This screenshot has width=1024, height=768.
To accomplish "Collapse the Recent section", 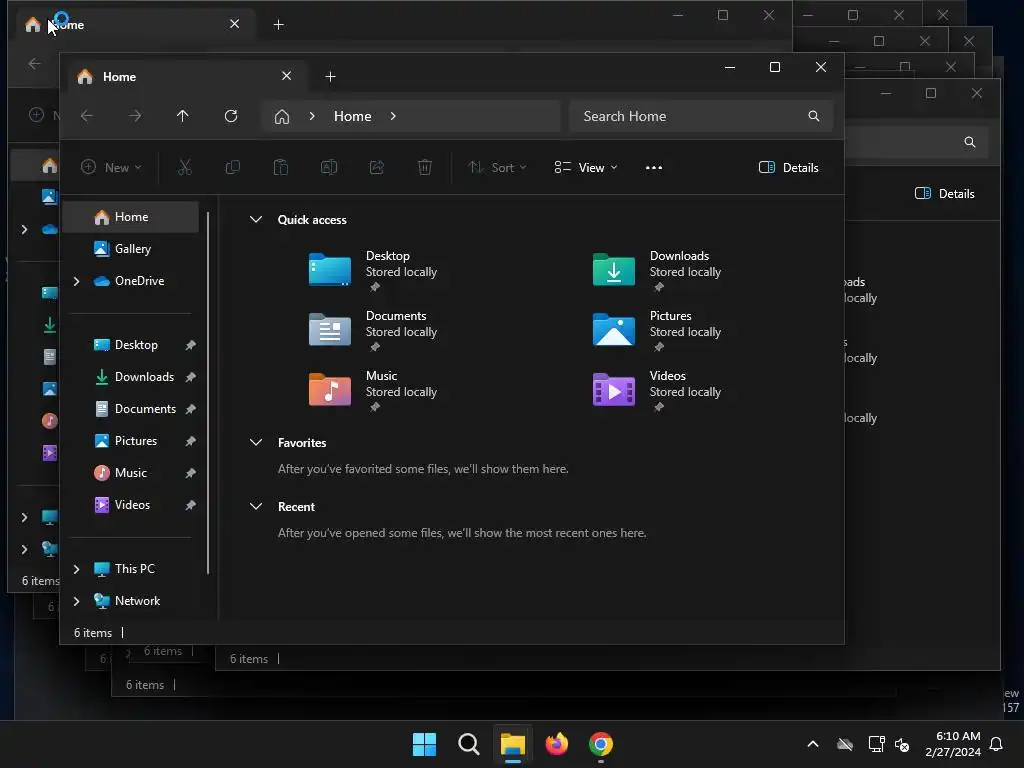I will tap(256, 507).
